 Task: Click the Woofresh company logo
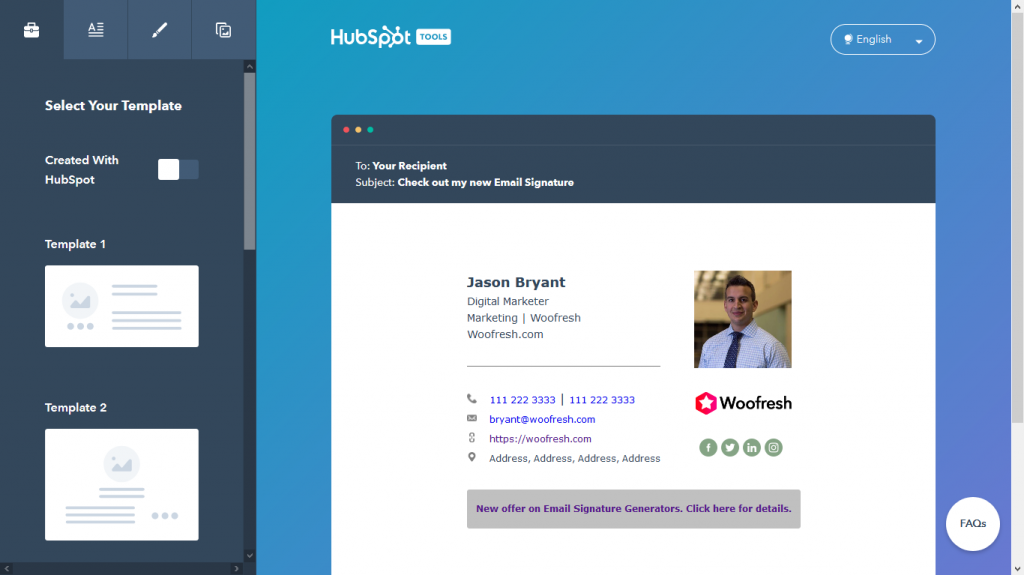tap(743, 403)
